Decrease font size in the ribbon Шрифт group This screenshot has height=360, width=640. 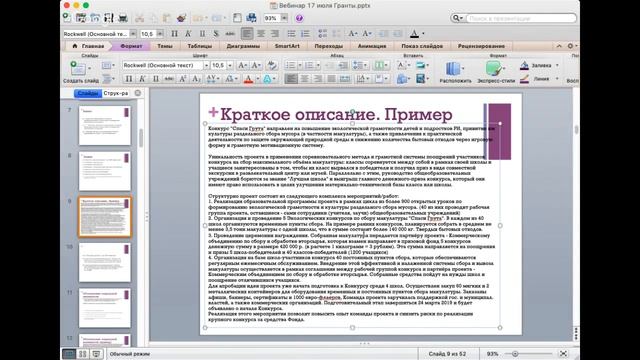click(x=256, y=65)
